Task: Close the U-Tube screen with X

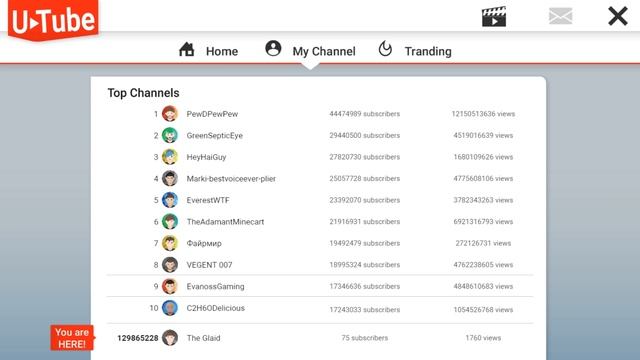Action: point(618,16)
